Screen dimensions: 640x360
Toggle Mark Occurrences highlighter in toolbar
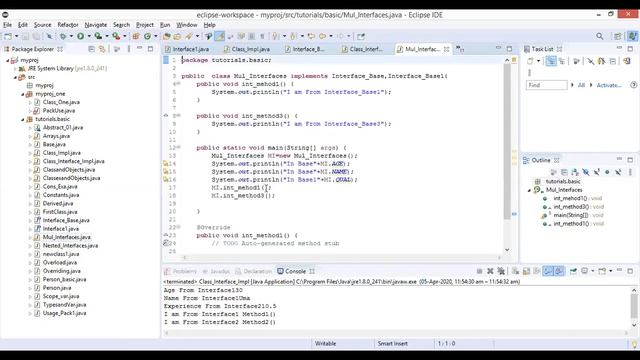click(x=220, y=36)
